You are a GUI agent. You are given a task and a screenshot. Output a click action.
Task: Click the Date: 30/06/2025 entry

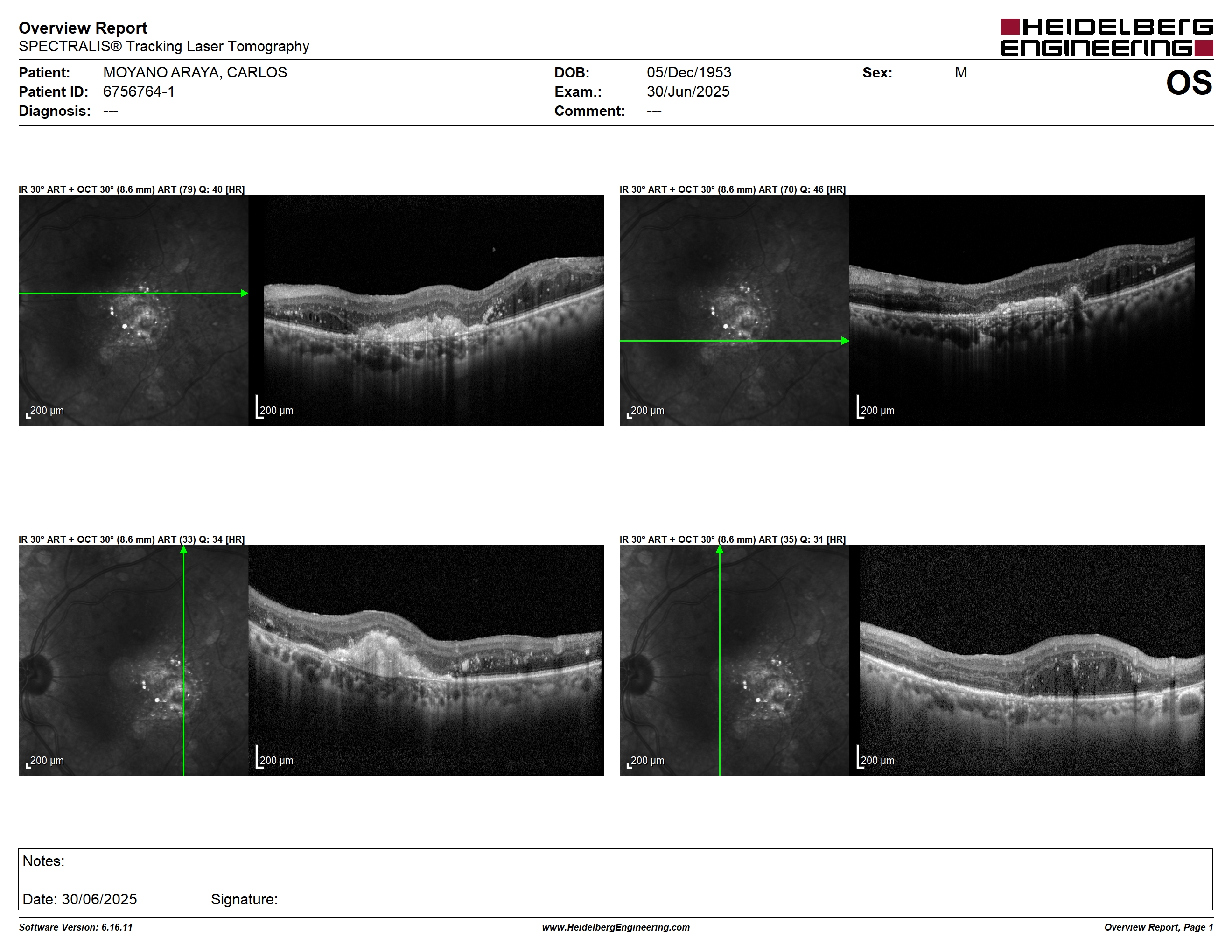(79, 899)
